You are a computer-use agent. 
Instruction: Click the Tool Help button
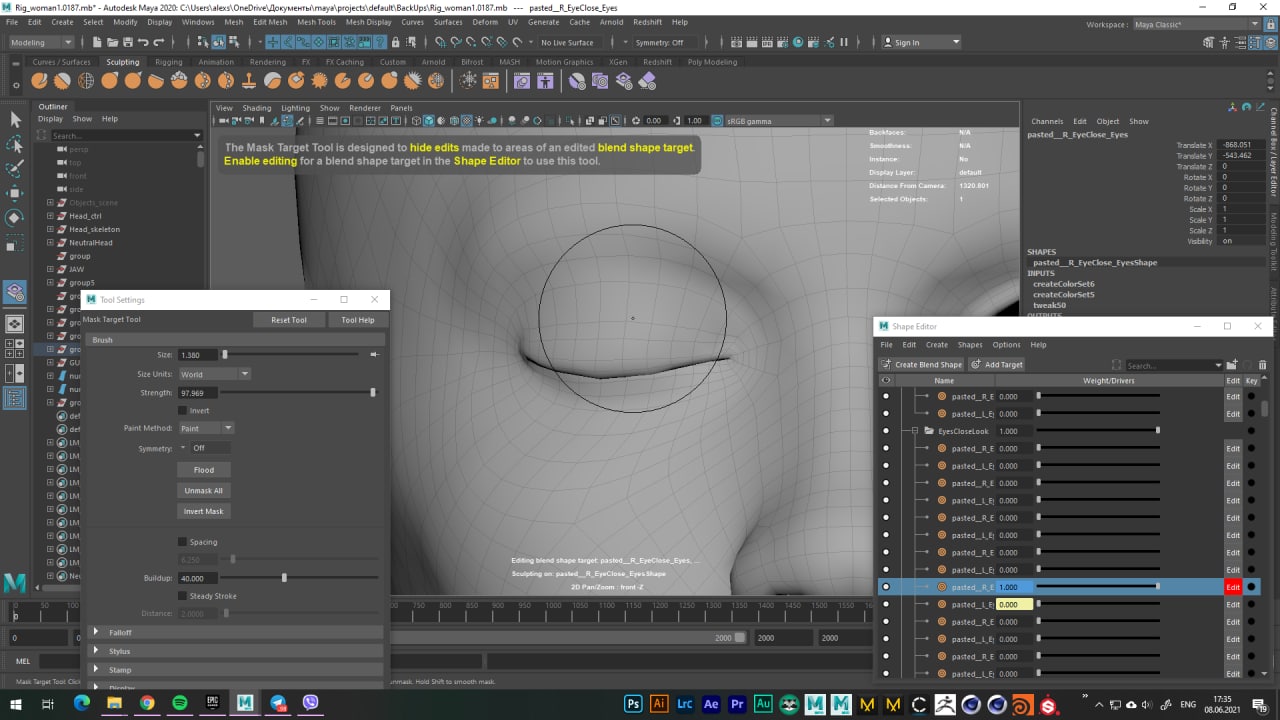click(358, 320)
